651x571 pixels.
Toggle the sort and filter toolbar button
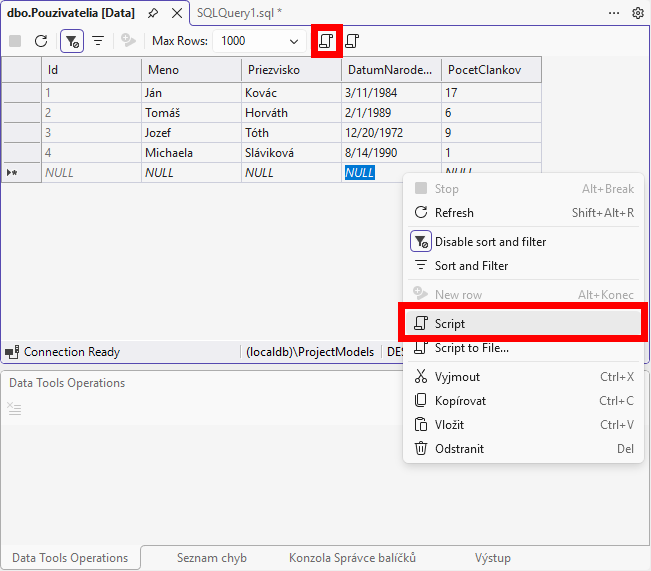[x=72, y=41]
